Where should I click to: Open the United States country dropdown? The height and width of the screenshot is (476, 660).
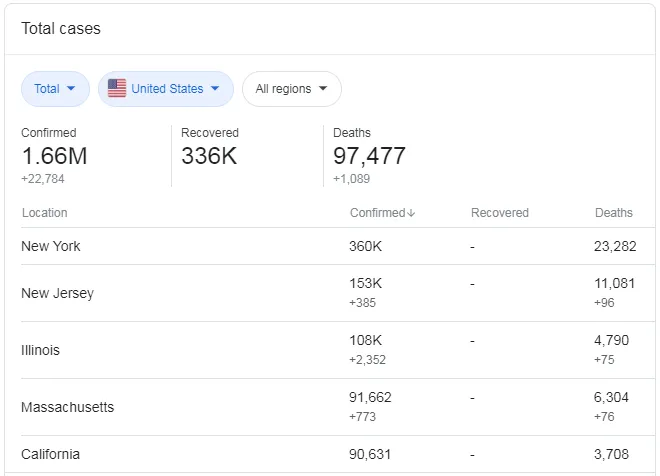pos(166,89)
